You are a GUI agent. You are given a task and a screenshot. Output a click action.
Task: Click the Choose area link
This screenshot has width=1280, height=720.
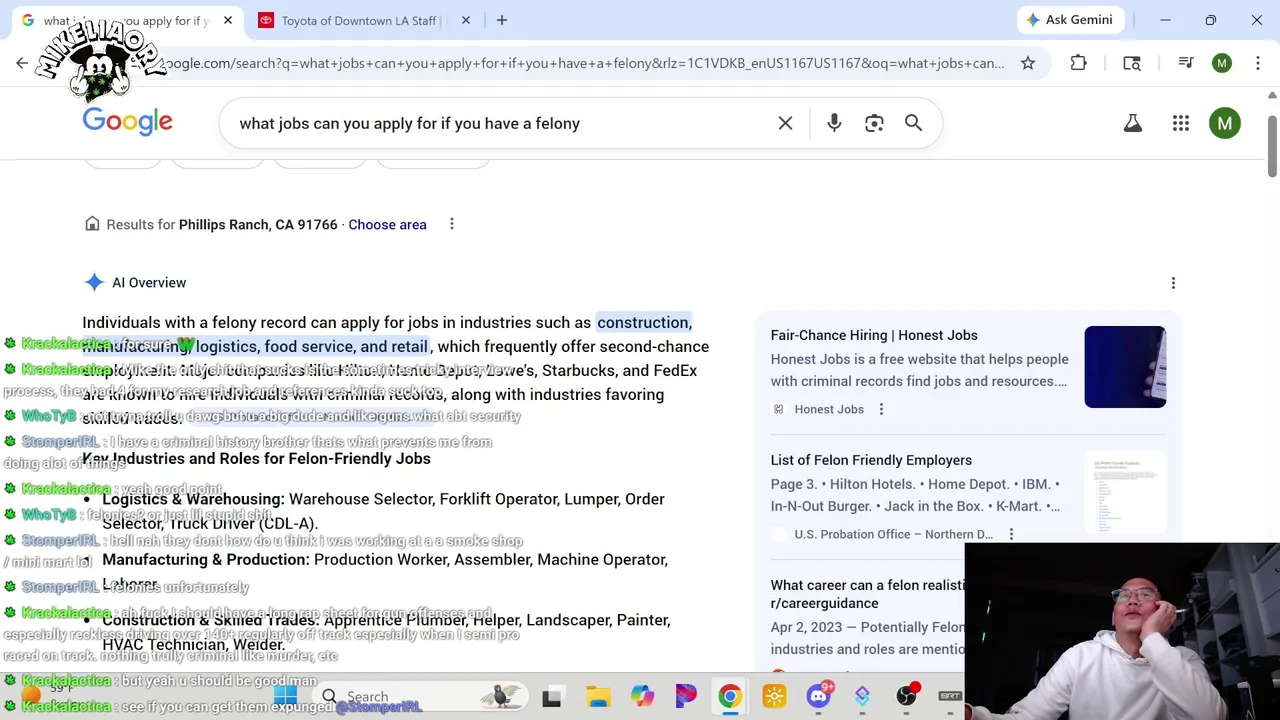[387, 224]
